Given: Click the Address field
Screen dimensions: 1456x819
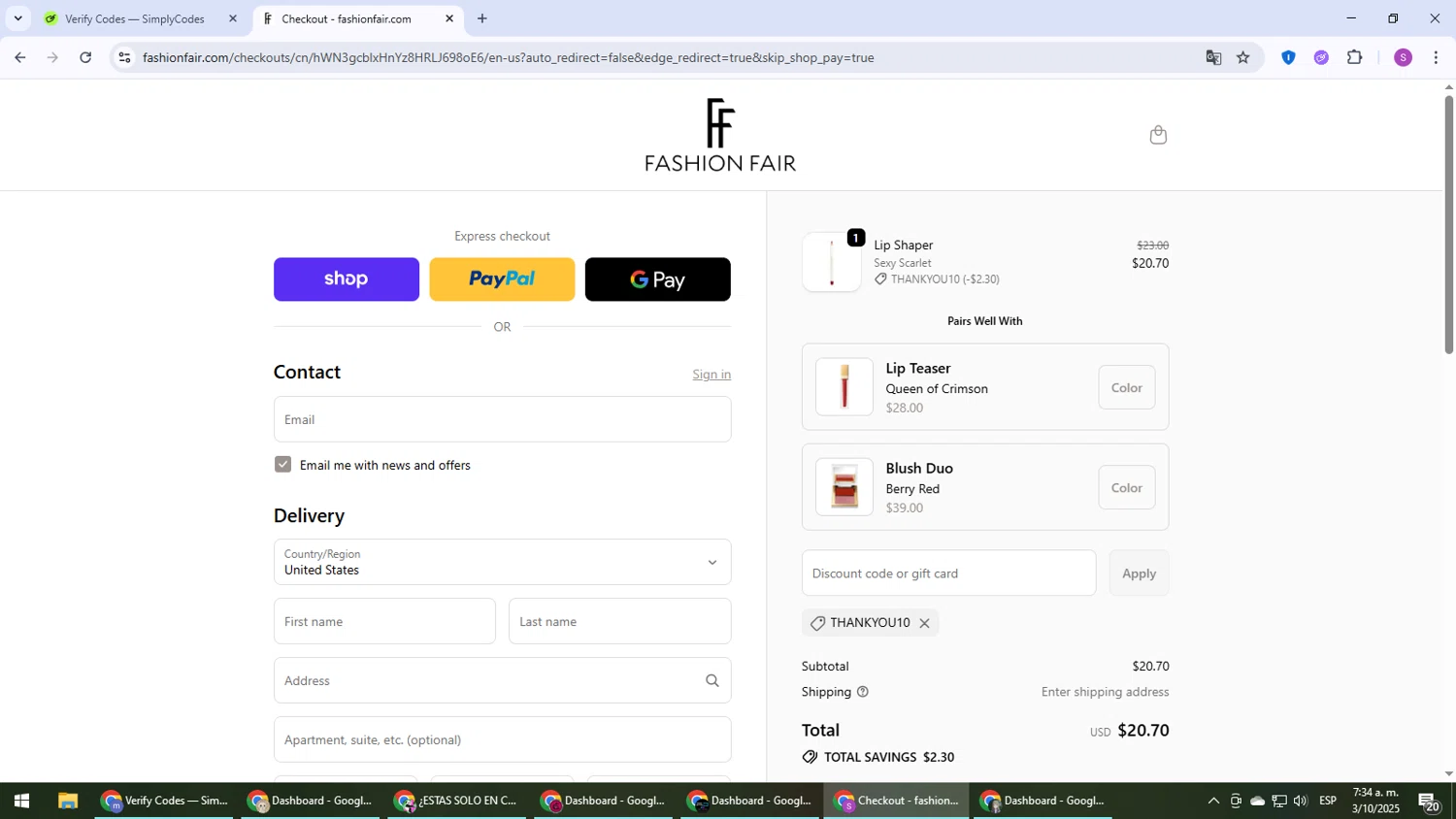Looking at the screenshot, I should [x=502, y=680].
